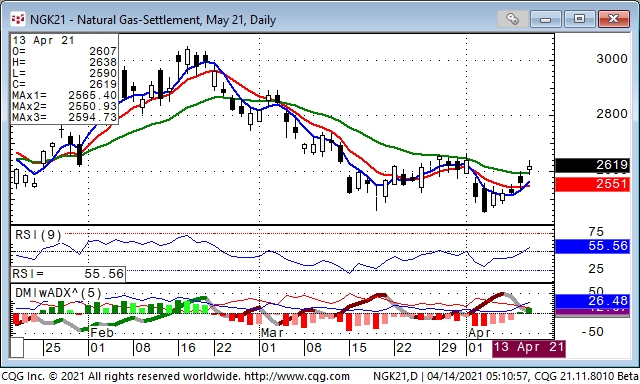The width and height of the screenshot is (640, 384).
Task: Click the CQG chart icon in title bar
Action: [18, 19]
